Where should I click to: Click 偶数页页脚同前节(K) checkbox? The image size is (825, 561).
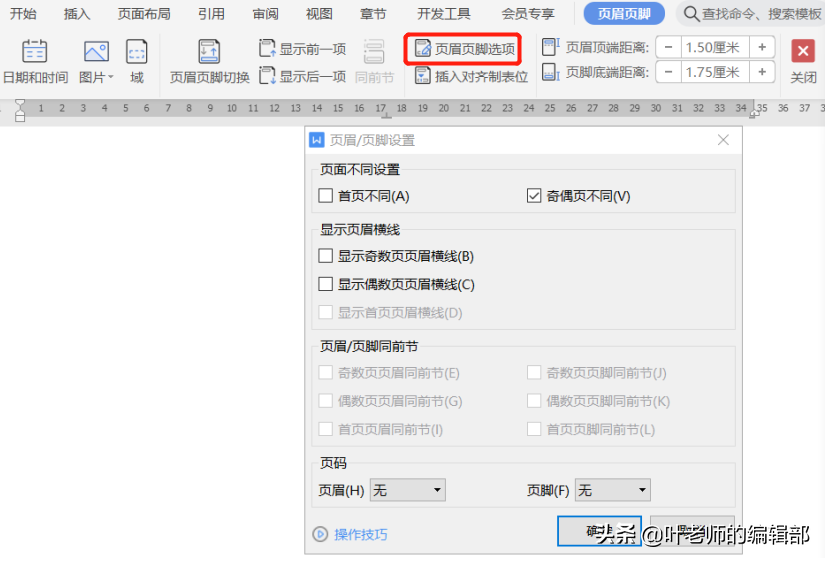534,401
